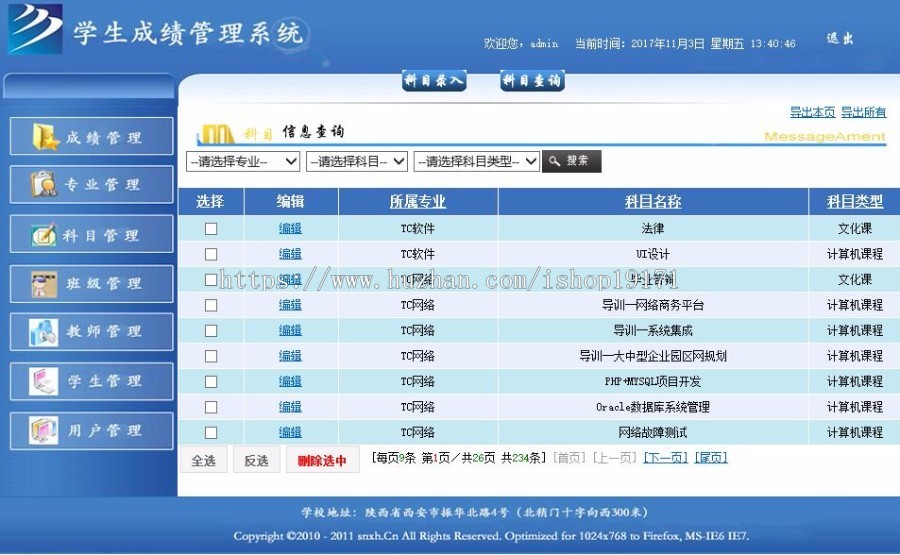Viewport: 900px width, 555px height.
Task: Tick the checkbox for PHP+MYSQL项目开发 row
Action: 211,382
